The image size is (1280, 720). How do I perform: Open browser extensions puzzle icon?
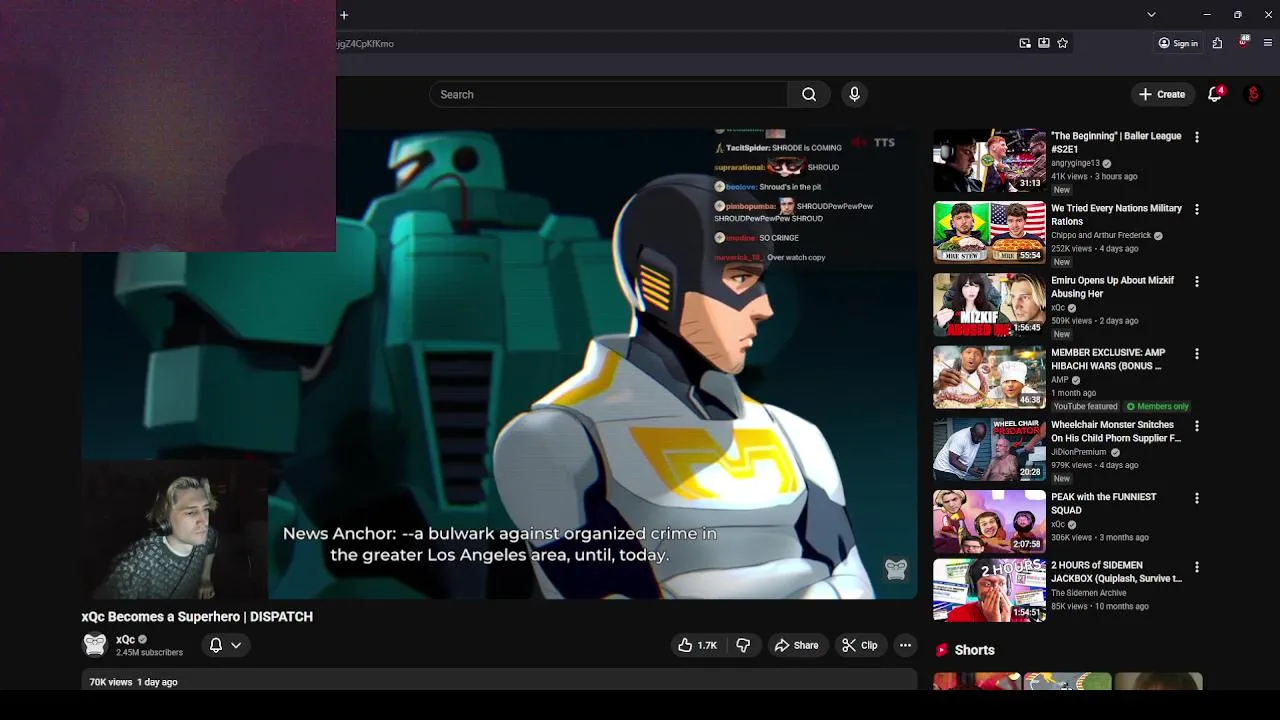tap(1217, 43)
